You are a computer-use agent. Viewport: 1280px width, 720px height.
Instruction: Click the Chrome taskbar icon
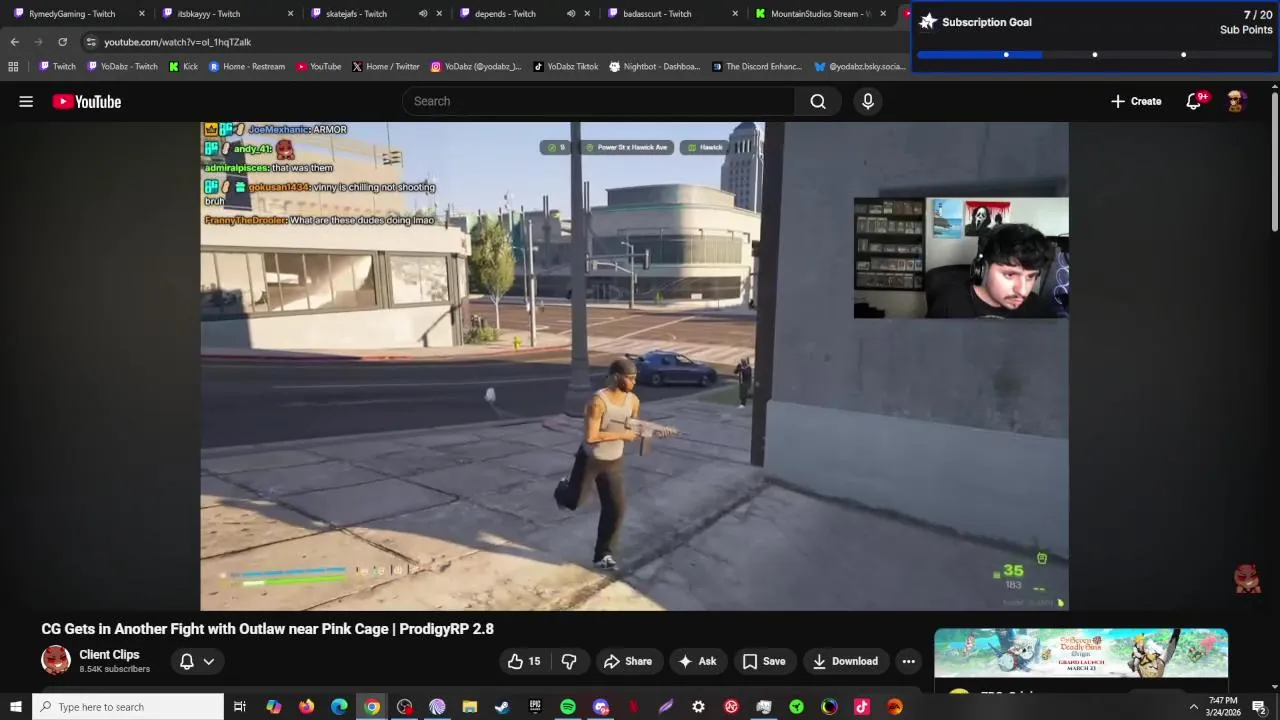tap(372, 707)
